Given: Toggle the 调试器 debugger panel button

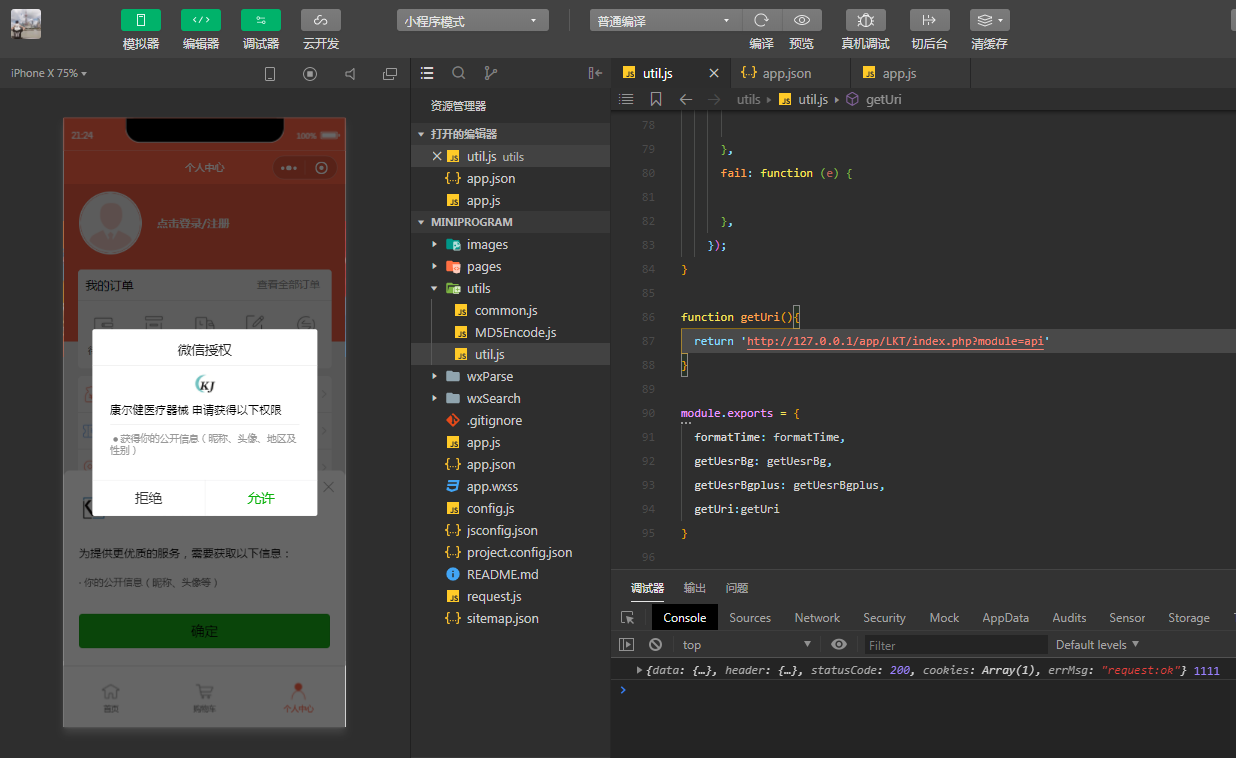Looking at the screenshot, I should coord(261,20).
